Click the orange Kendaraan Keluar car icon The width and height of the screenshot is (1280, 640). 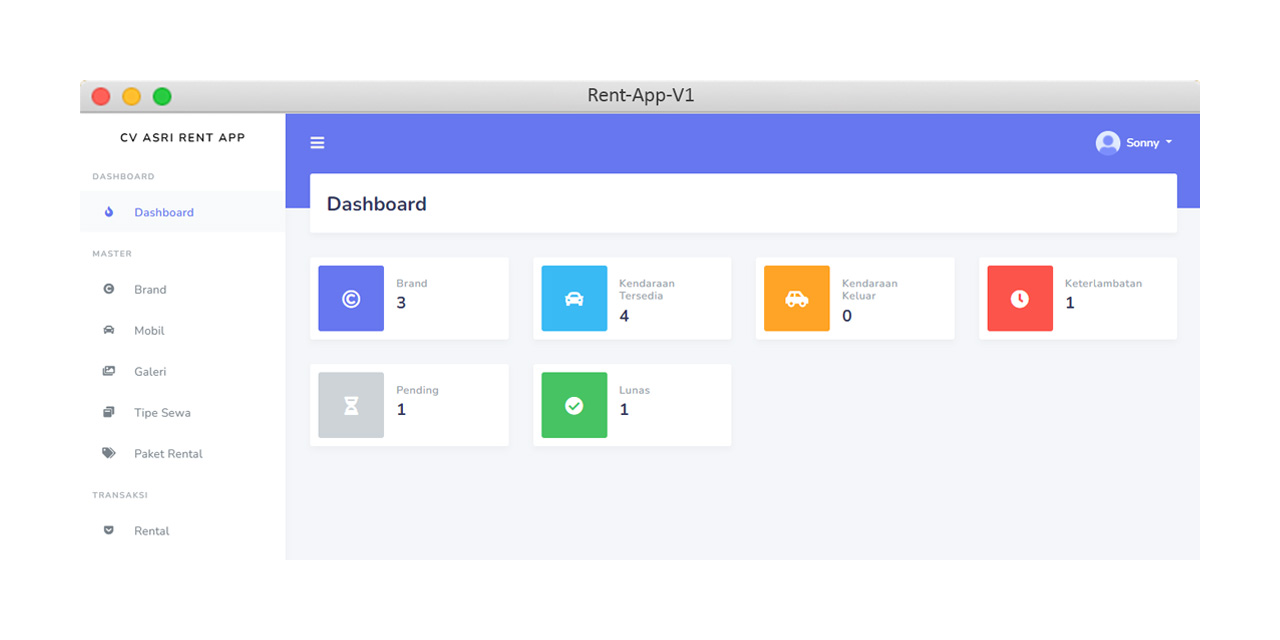coord(797,298)
